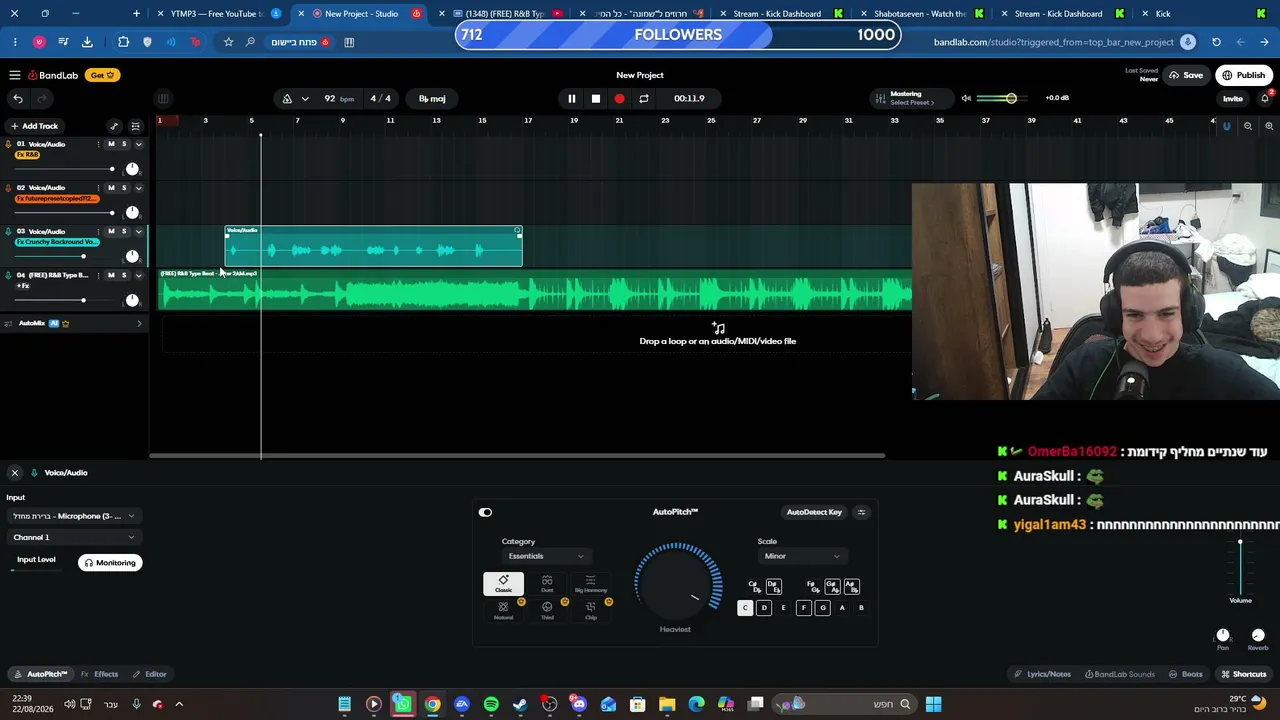1280x720 pixels.
Task: Expand track 02 options chevron
Action: tap(138, 188)
